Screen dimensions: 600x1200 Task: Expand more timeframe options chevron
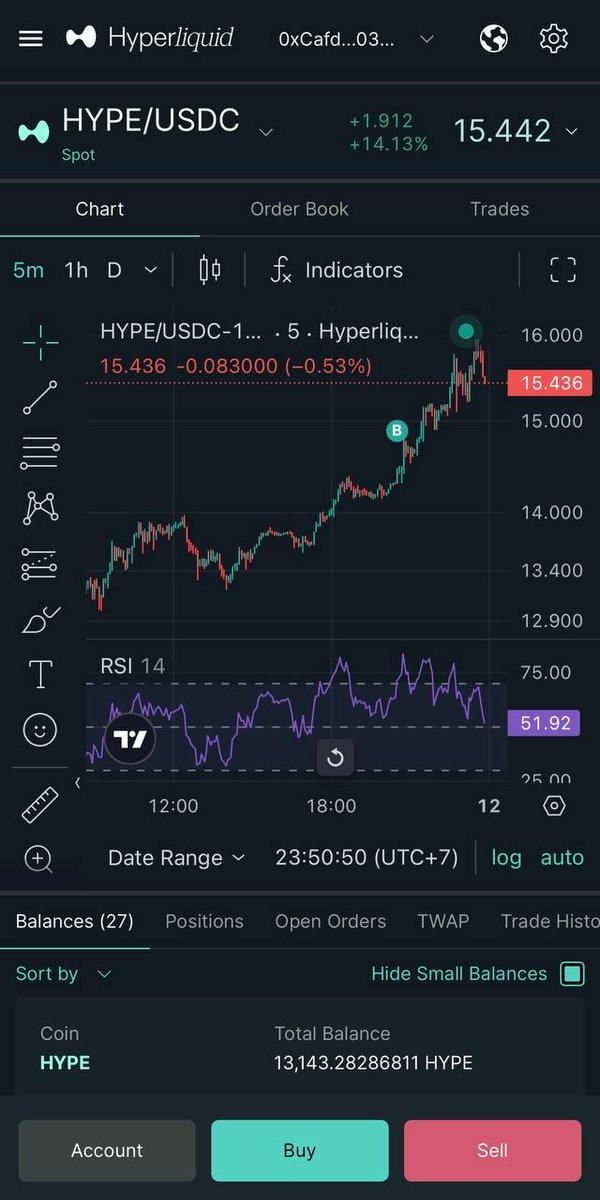(150, 270)
